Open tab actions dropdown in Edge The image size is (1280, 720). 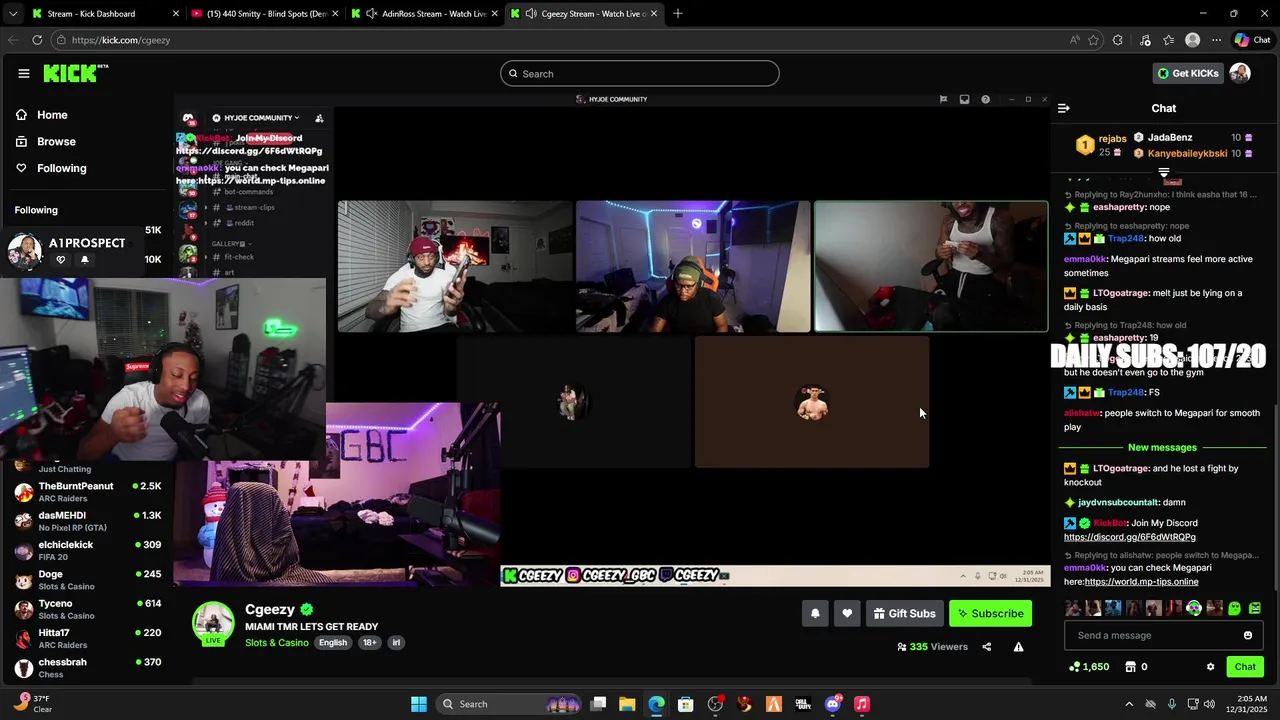pyautogui.click(x=12, y=14)
